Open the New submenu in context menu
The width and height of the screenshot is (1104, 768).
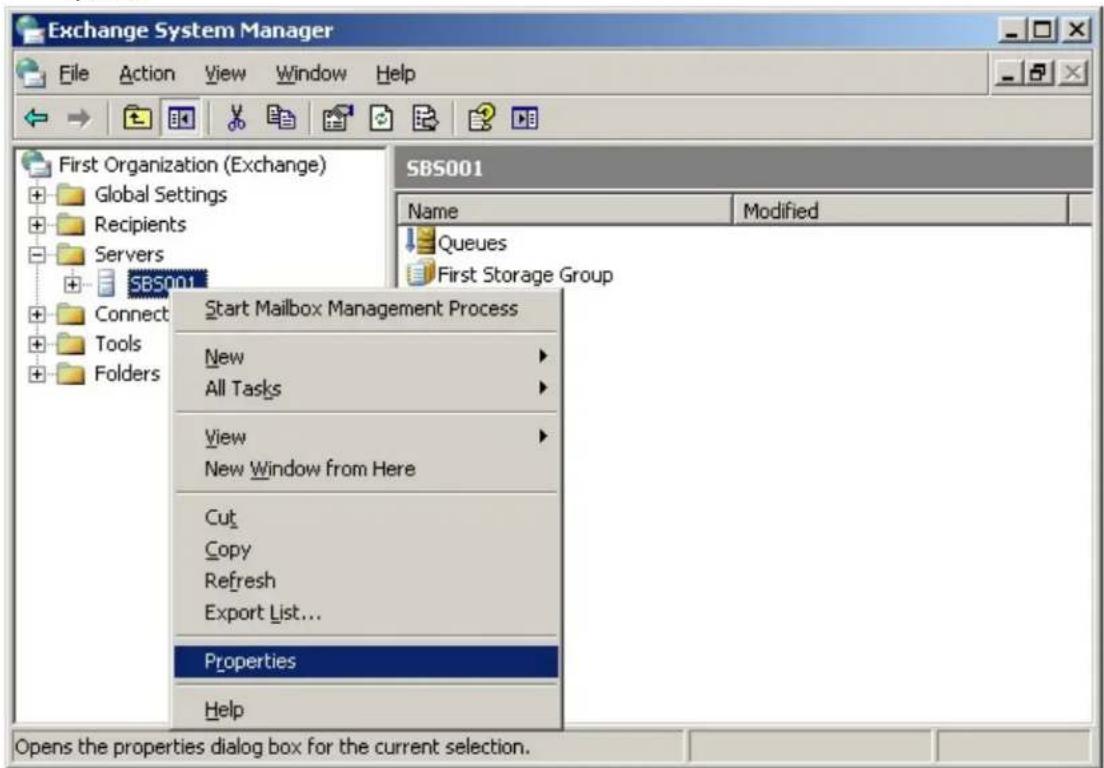click(x=366, y=357)
